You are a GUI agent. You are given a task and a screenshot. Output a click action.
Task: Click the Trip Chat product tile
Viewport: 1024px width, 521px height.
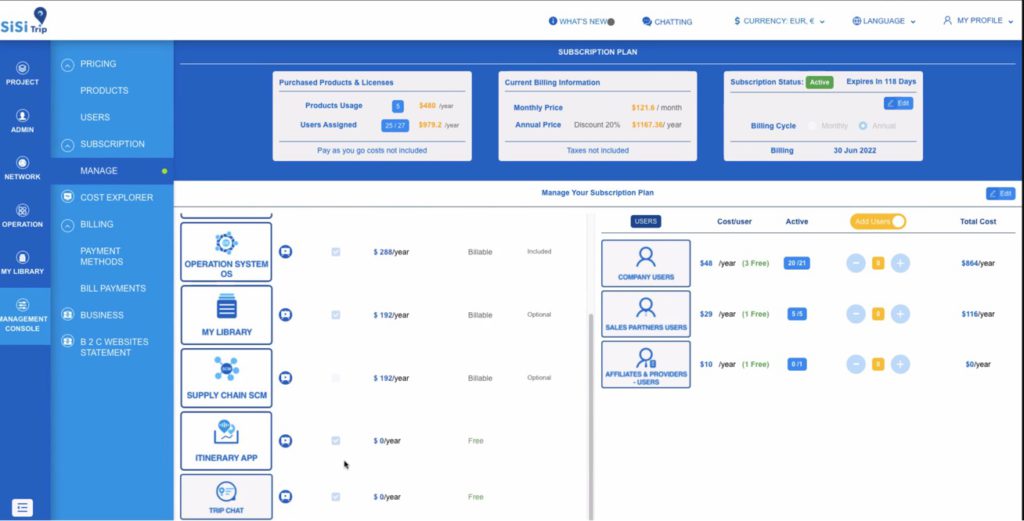pos(226,497)
